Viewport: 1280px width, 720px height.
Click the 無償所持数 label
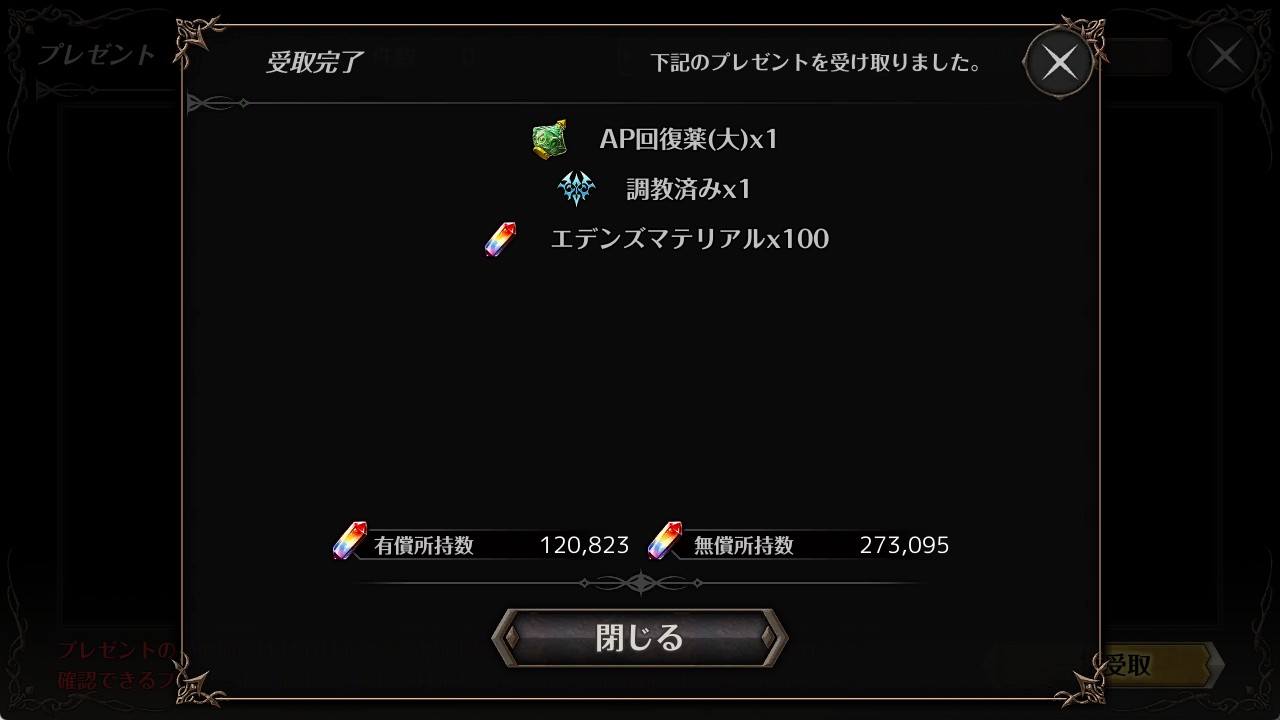point(744,546)
